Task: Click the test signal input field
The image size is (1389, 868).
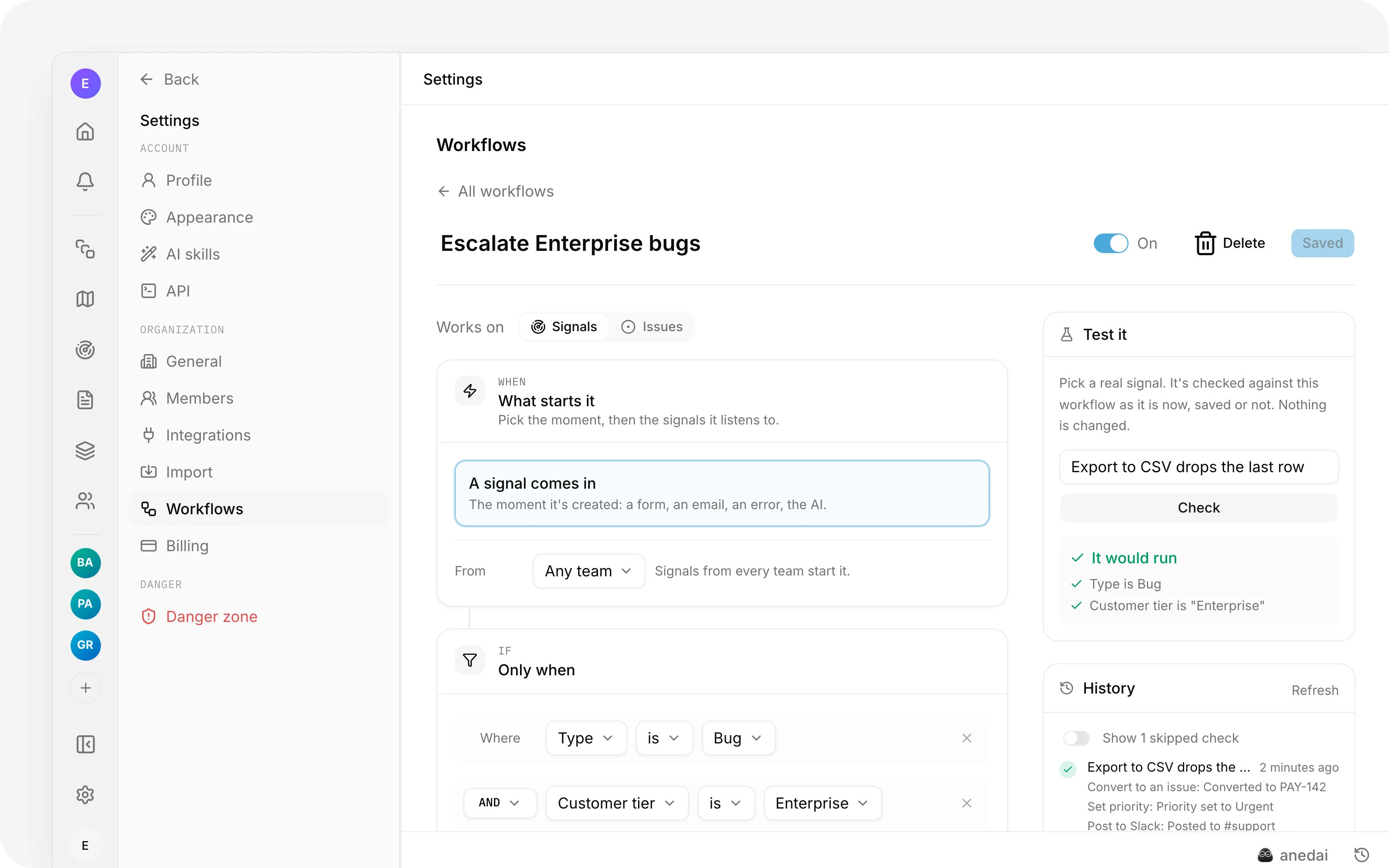Action: [1198, 467]
